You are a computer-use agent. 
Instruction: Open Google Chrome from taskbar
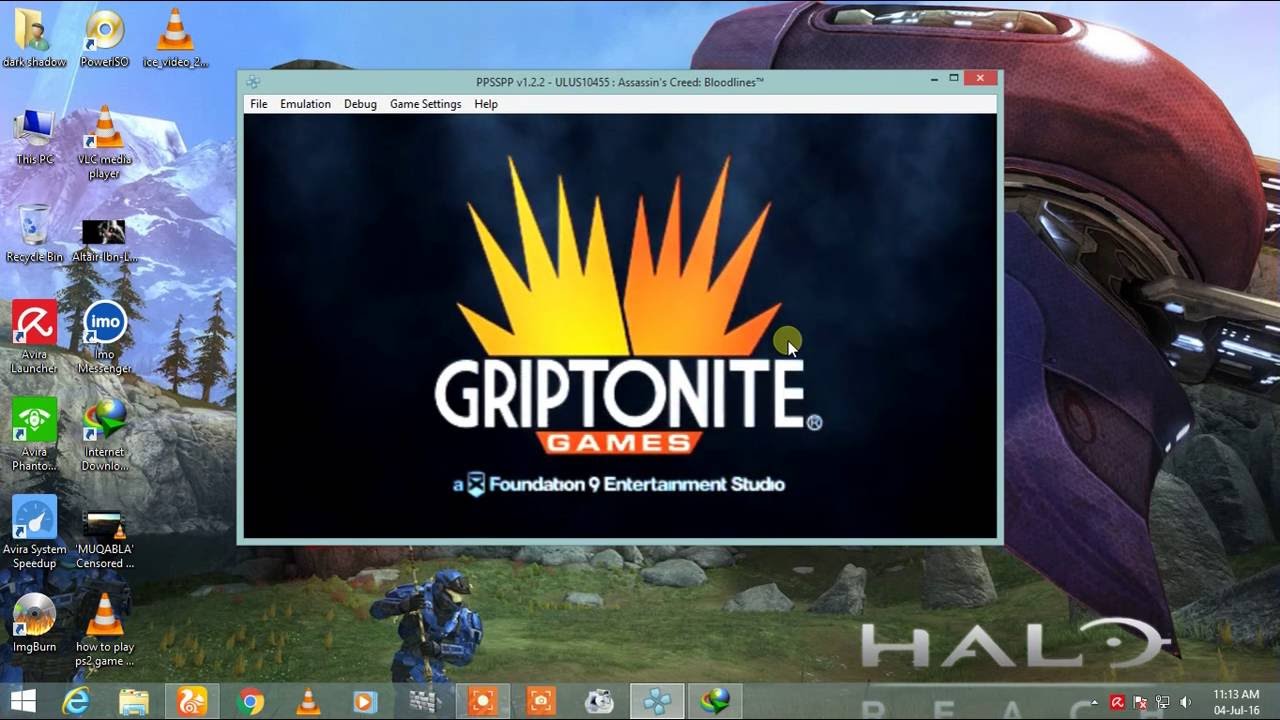click(x=251, y=702)
